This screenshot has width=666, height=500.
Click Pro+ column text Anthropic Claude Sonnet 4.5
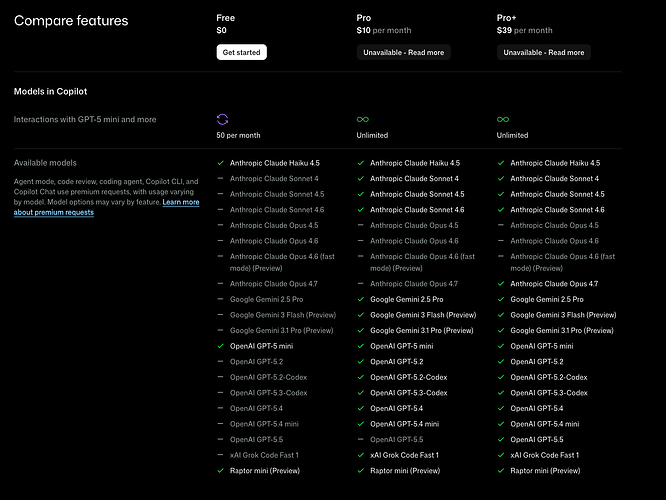point(557,194)
